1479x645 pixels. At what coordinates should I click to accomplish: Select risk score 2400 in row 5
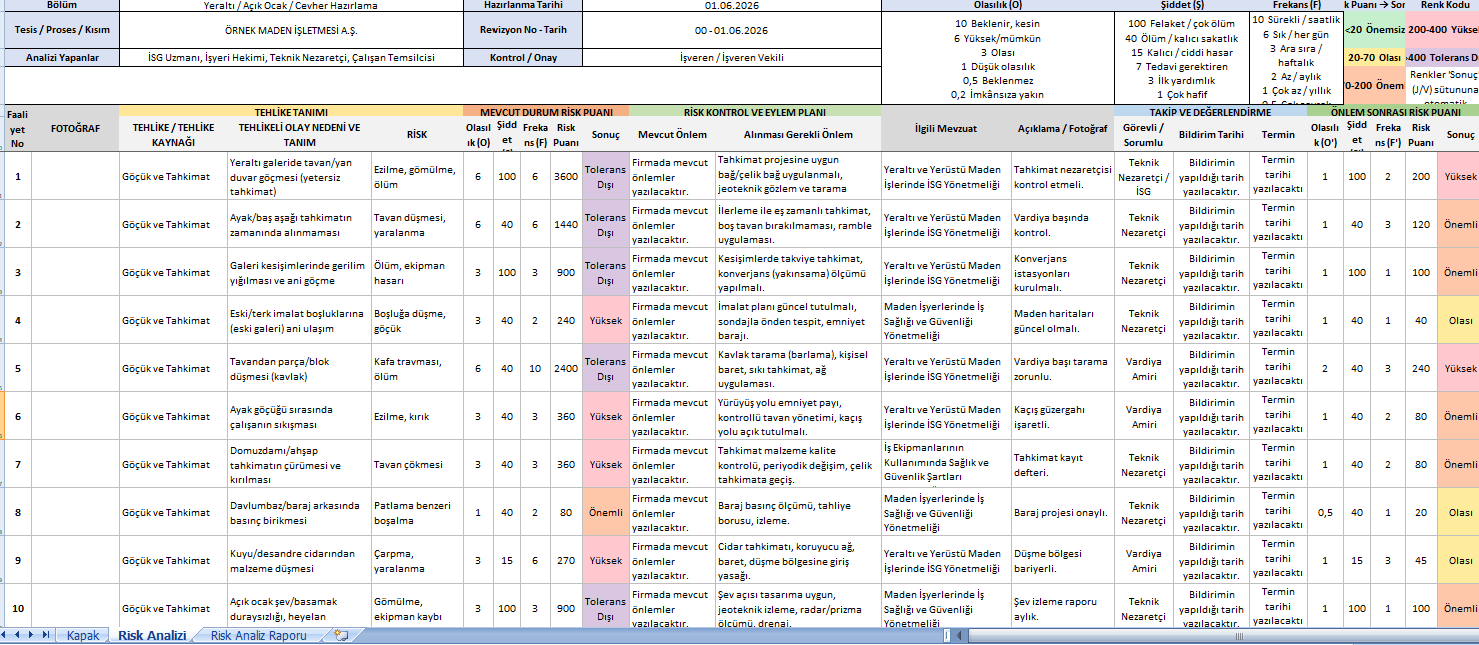[x=566, y=368]
